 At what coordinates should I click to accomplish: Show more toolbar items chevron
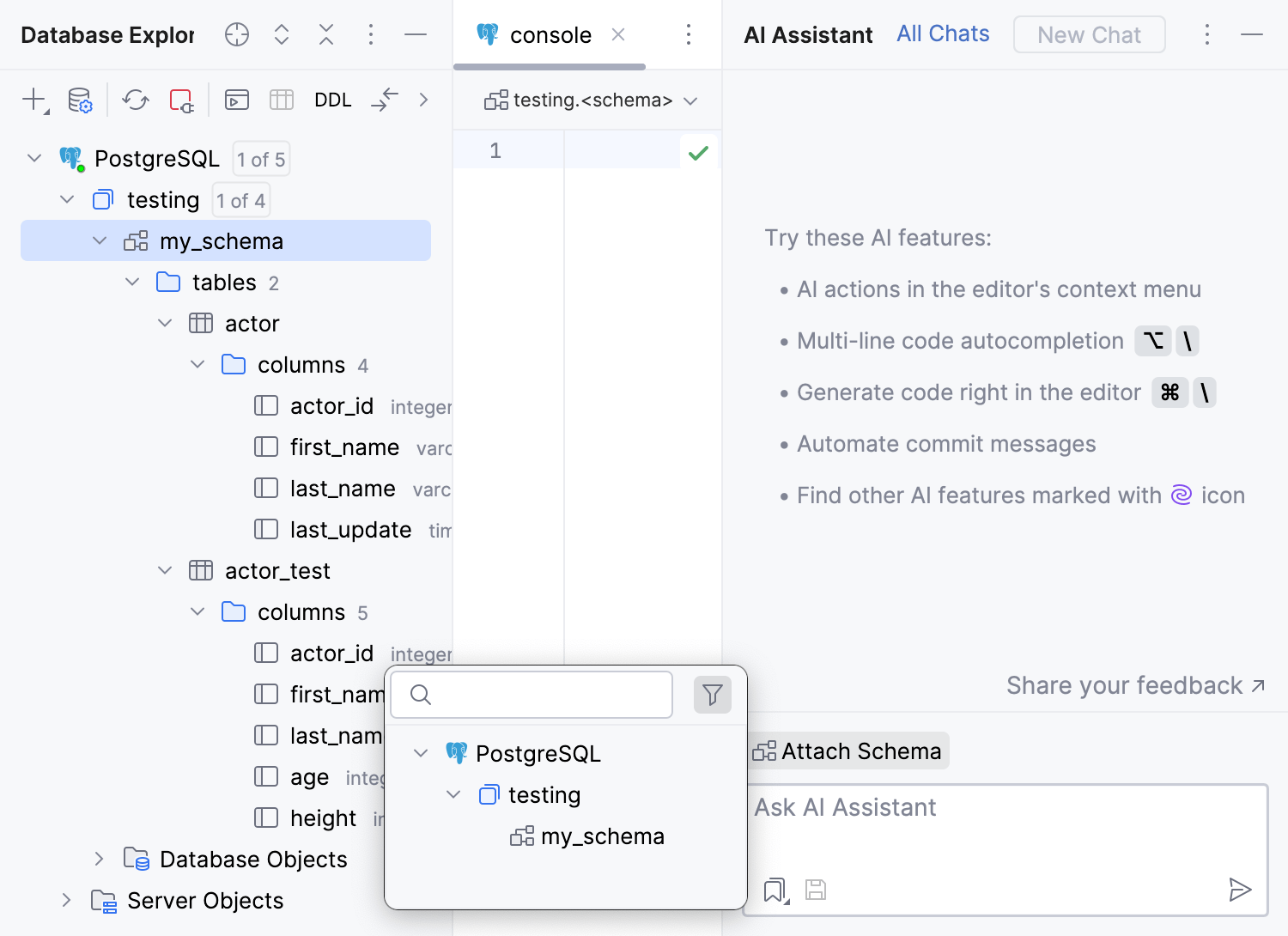423,100
